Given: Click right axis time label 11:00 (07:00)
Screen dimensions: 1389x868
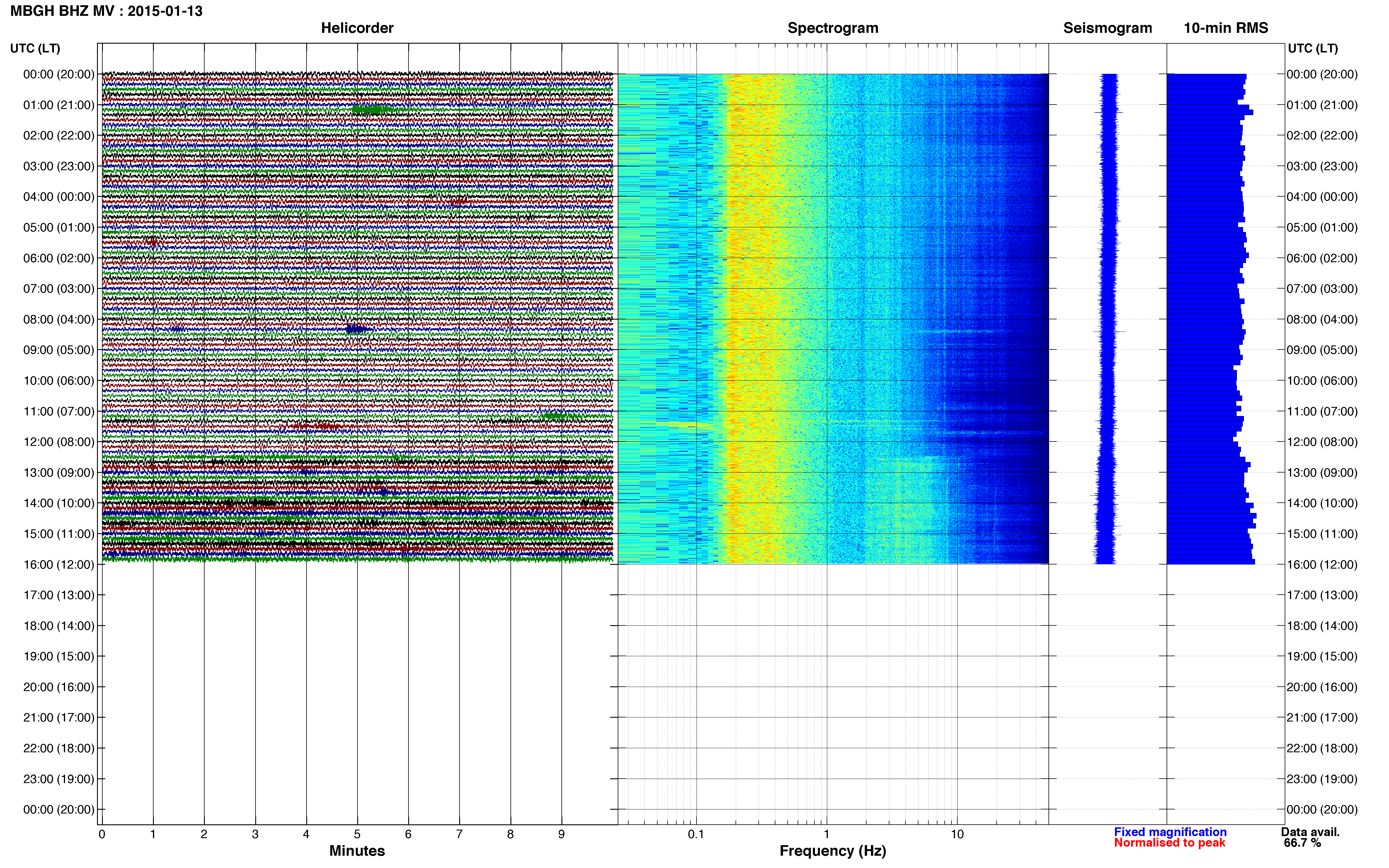Looking at the screenshot, I should click(1322, 412).
